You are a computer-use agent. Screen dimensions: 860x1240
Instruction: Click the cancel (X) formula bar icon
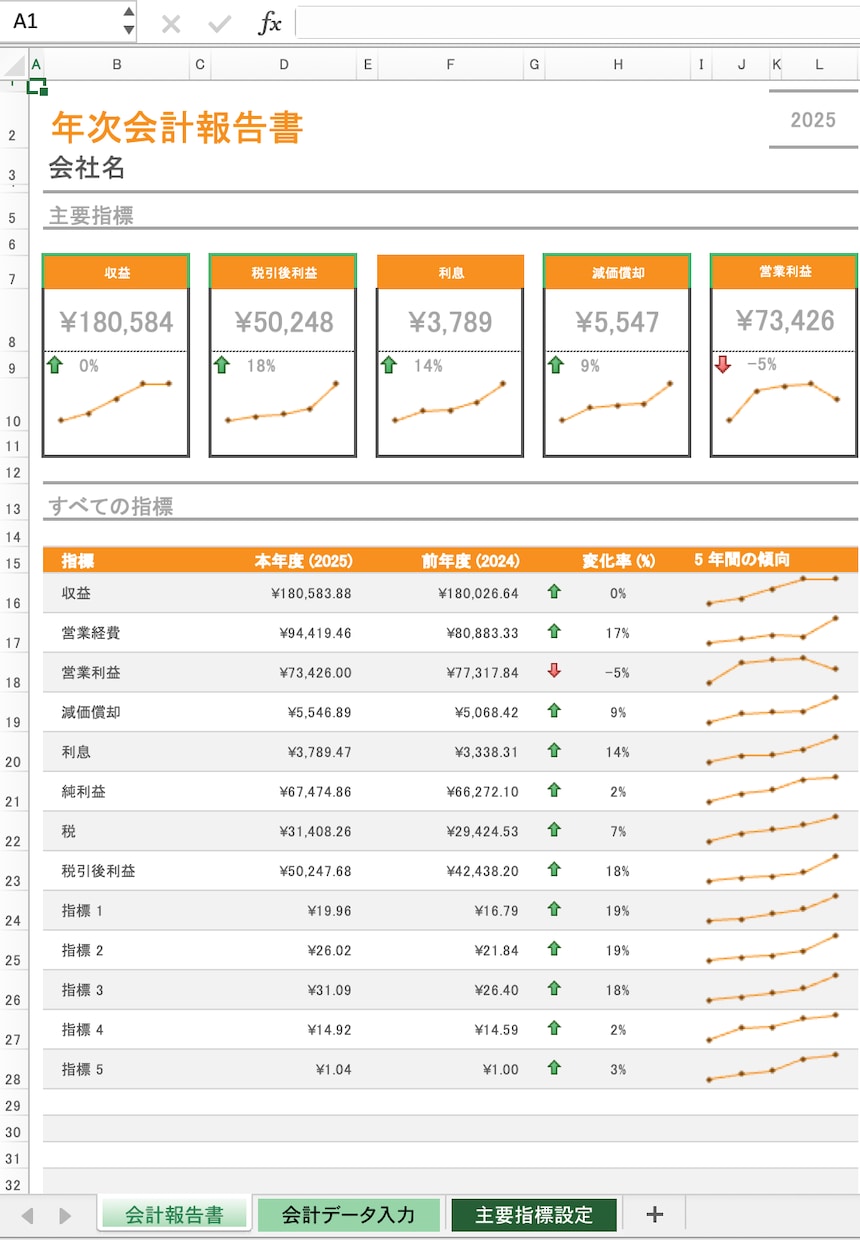pyautogui.click(x=171, y=24)
